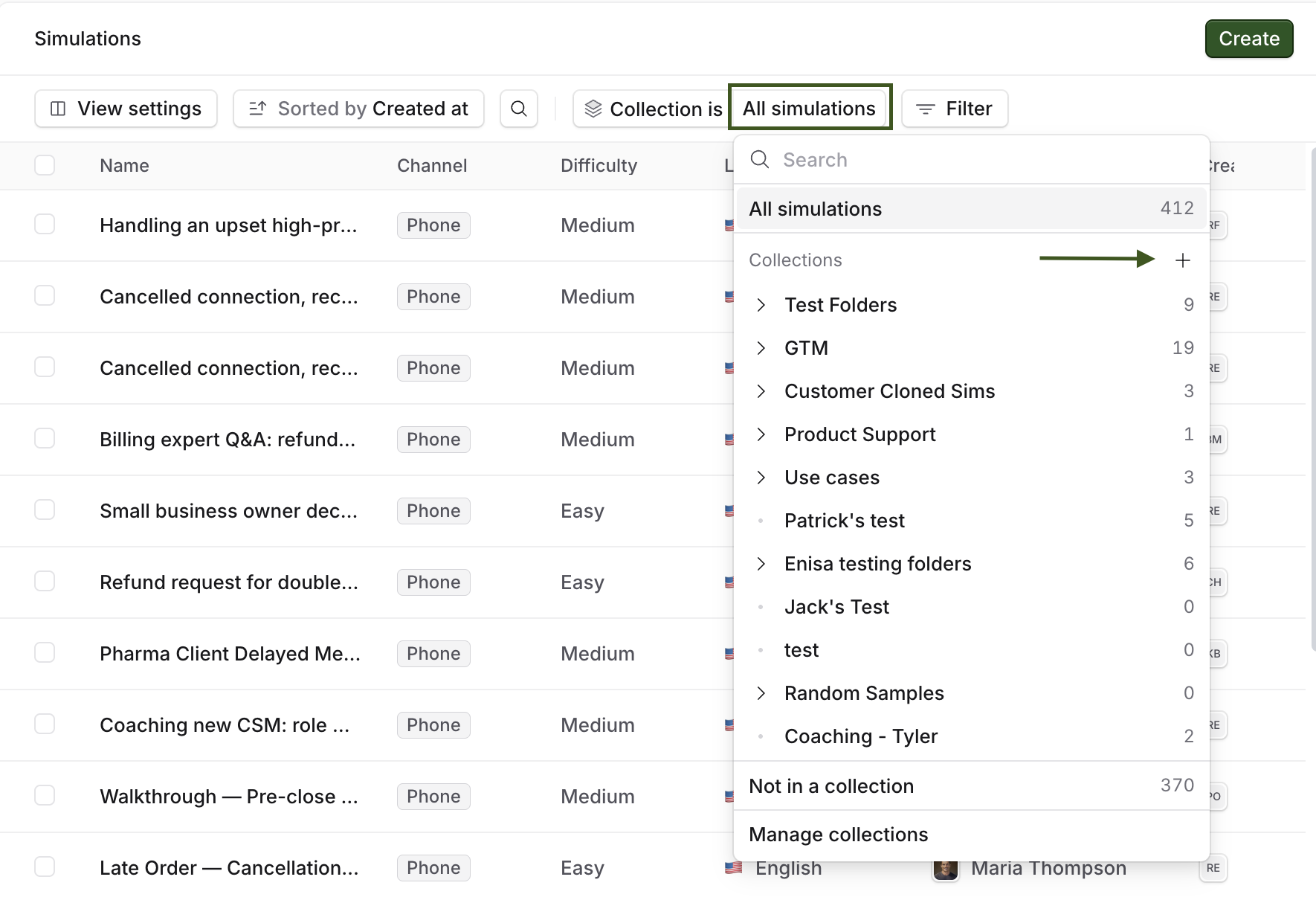Click the plus icon to add collection
This screenshot has height=900, width=1316.
(x=1182, y=260)
